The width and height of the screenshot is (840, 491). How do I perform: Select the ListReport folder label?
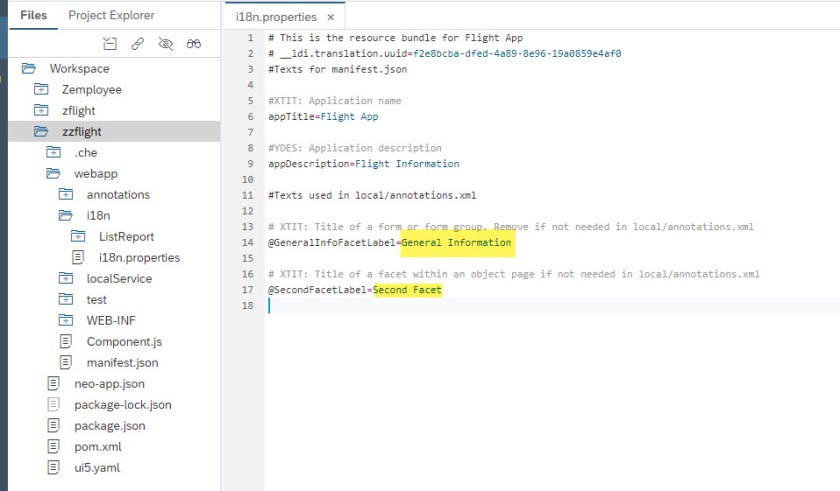tap(126, 236)
